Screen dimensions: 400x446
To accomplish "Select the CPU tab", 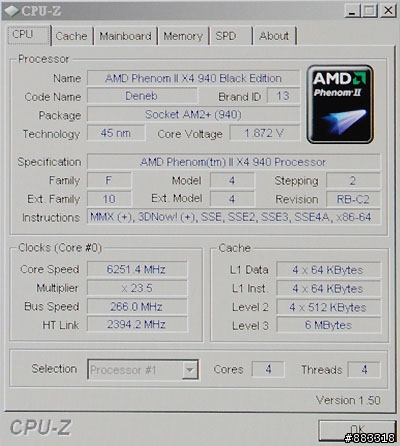I will (x=29, y=35).
